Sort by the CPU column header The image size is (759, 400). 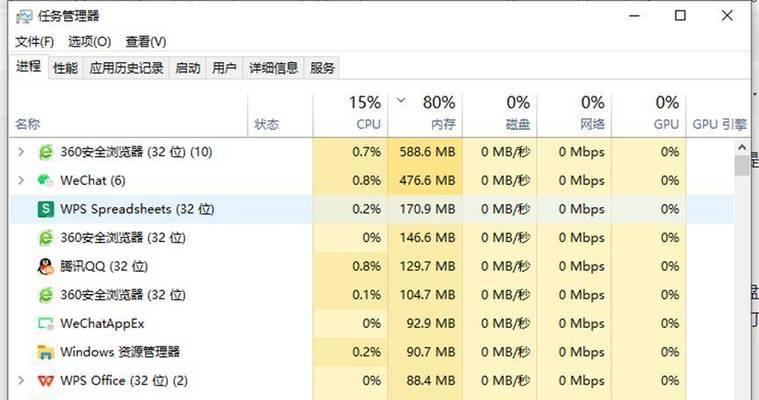click(350, 114)
